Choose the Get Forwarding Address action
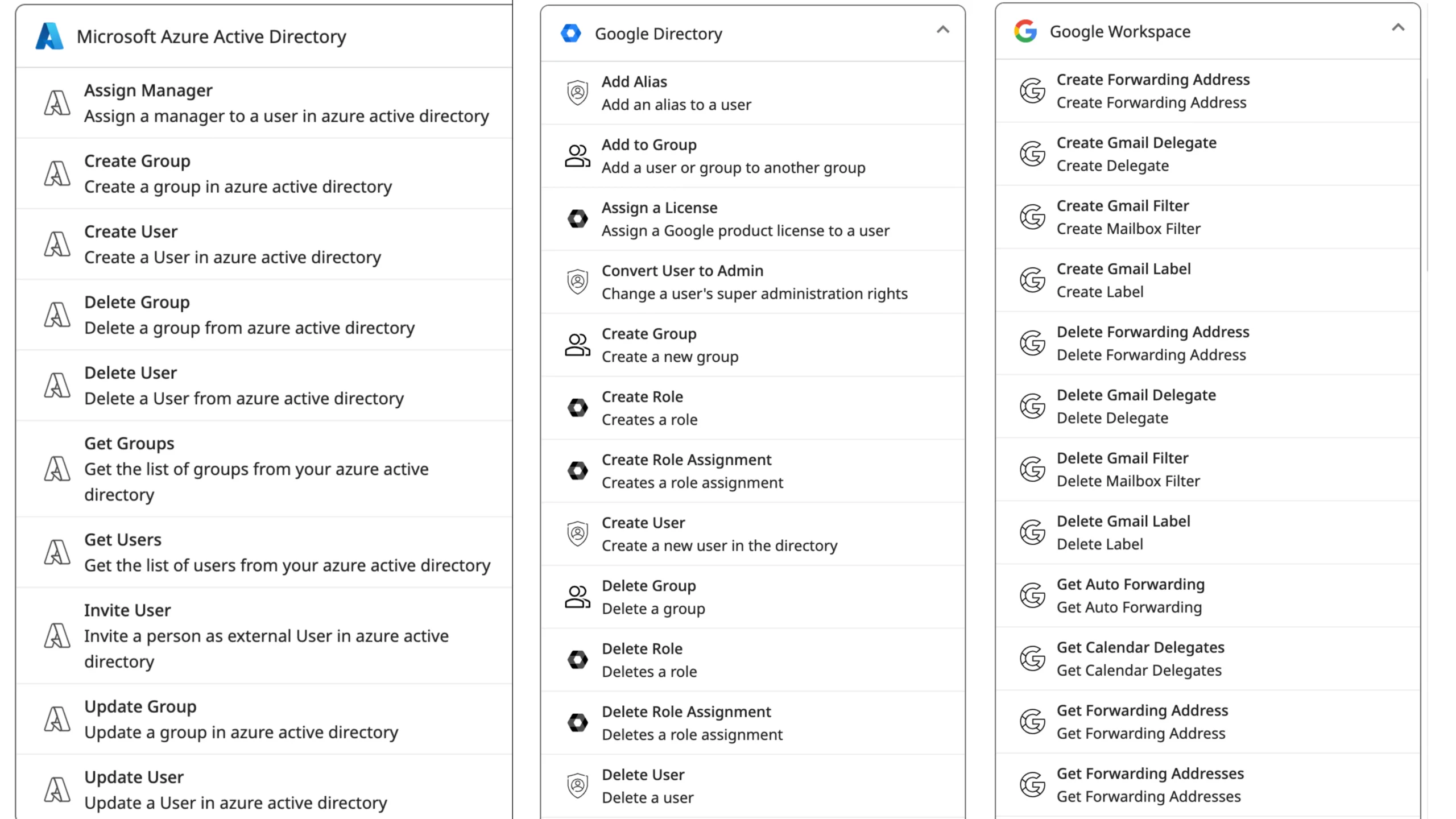This screenshot has width=1456, height=819. (1207, 722)
